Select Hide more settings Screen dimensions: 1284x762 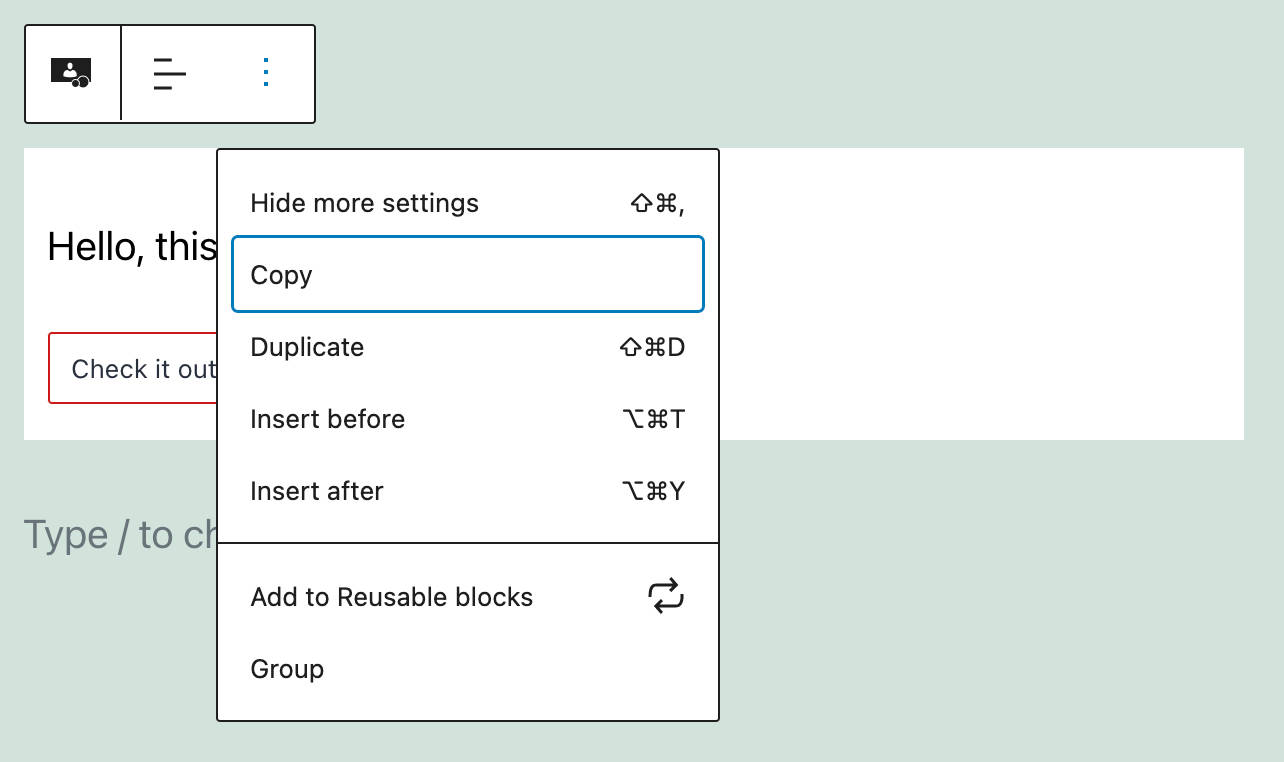[364, 203]
